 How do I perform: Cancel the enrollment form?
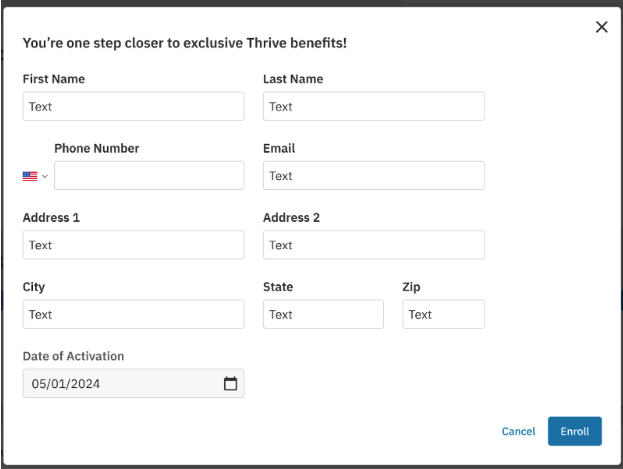click(519, 431)
